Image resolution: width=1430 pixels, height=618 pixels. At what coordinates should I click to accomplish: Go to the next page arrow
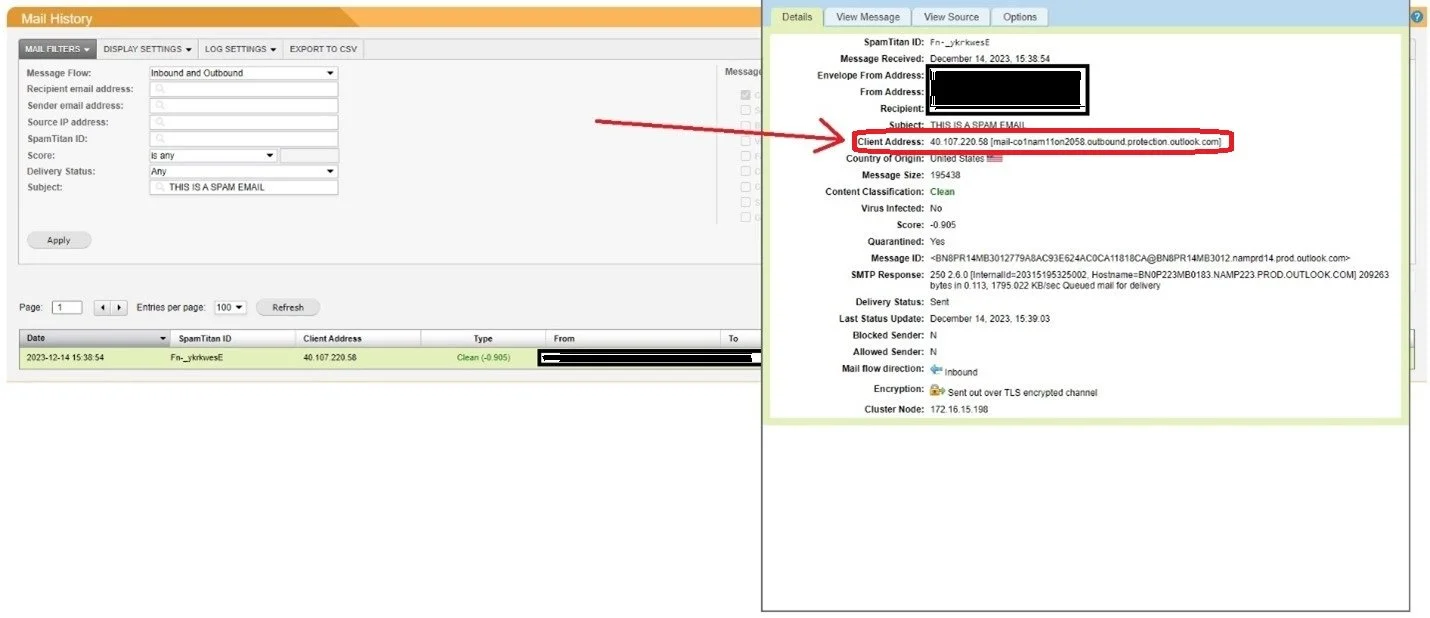click(119, 308)
